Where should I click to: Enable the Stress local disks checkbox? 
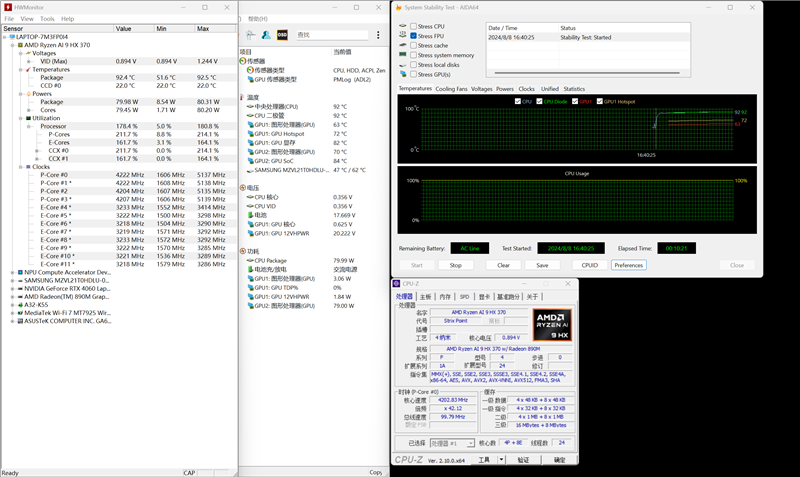(414, 65)
